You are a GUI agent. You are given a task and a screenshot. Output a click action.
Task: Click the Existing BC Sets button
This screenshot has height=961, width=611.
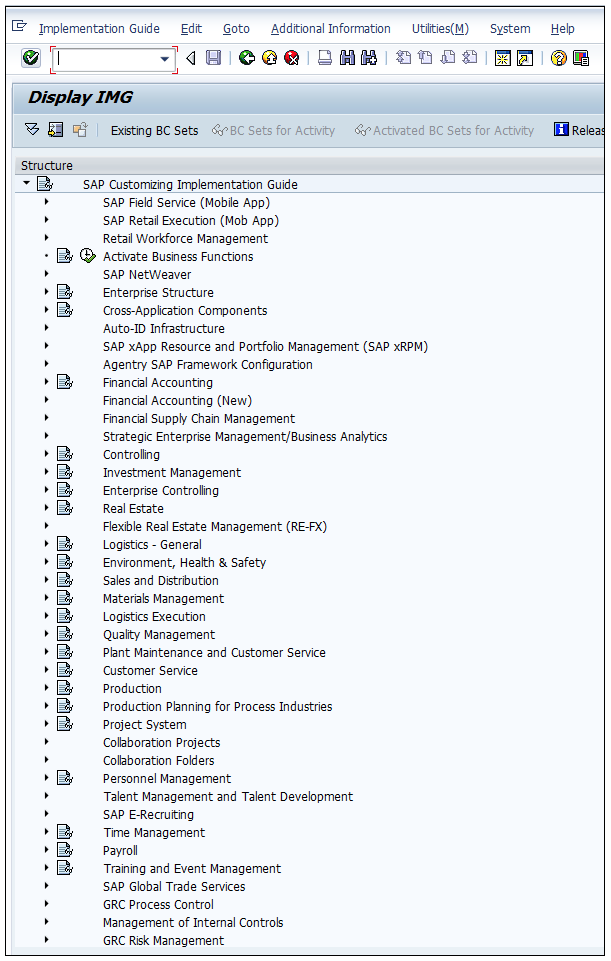pyautogui.click(x=154, y=131)
